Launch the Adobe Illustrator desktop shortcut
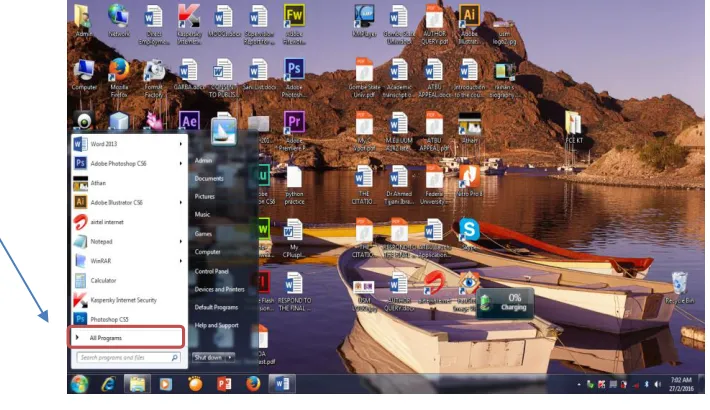 tap(469, 24)
